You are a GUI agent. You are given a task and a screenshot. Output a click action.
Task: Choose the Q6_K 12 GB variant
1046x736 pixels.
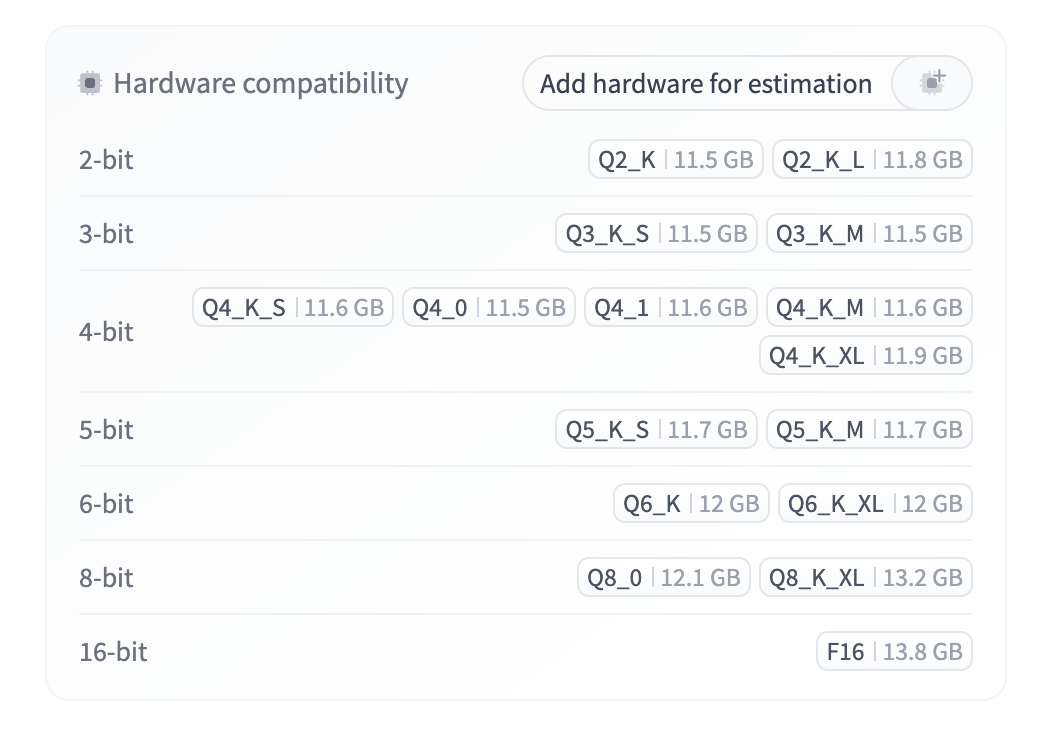691,504
